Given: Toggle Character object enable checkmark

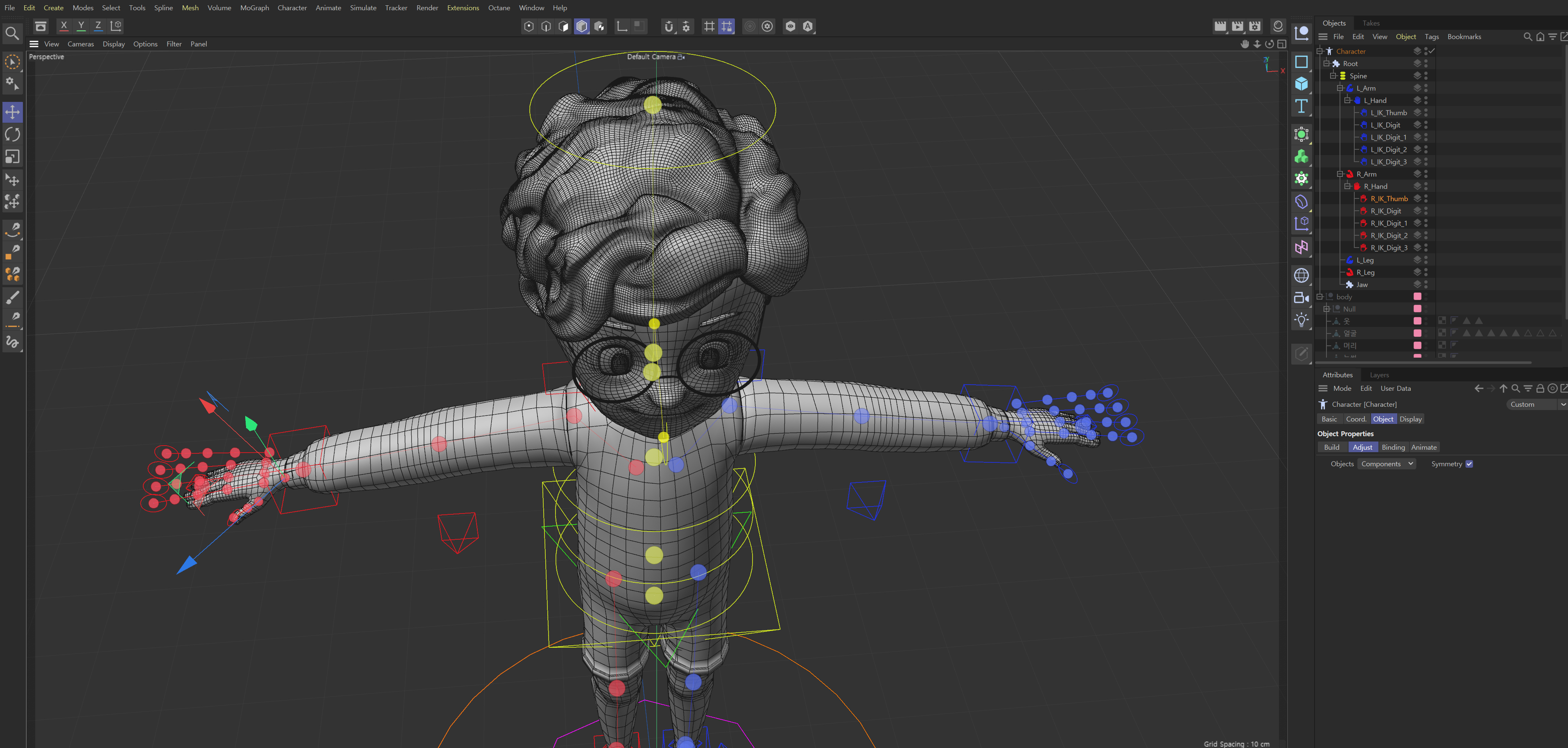Looking at the screenshot, I should (1432, 51).
